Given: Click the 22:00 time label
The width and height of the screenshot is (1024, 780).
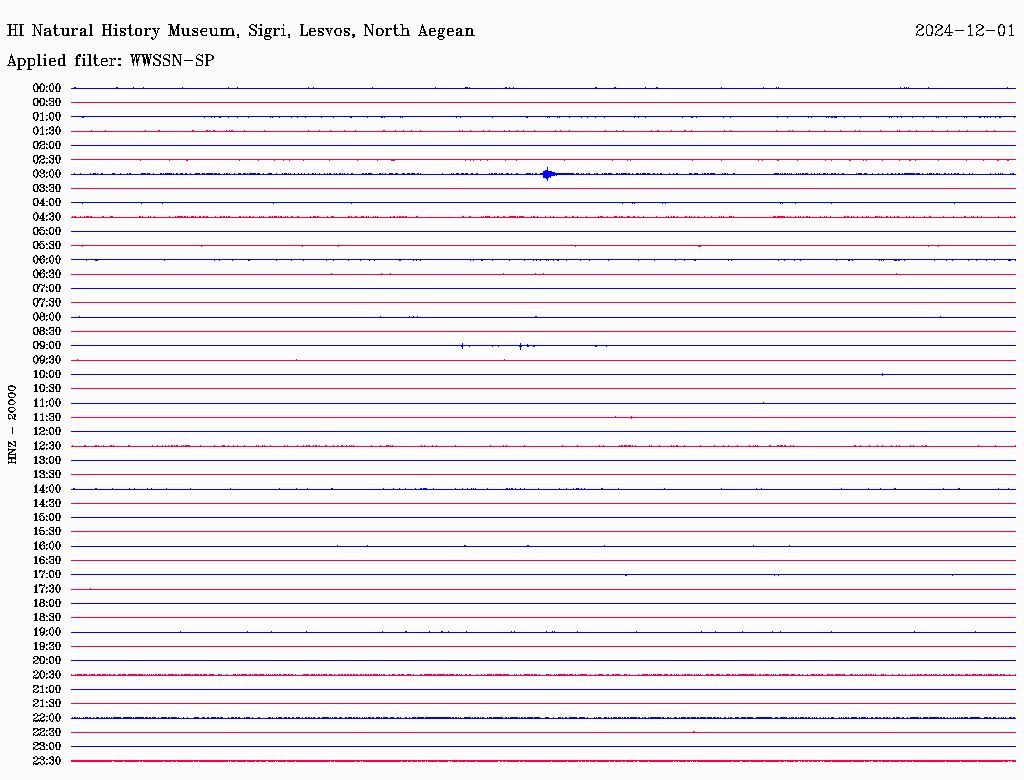Looking at the screenshot, I should (x=47, y=718).
